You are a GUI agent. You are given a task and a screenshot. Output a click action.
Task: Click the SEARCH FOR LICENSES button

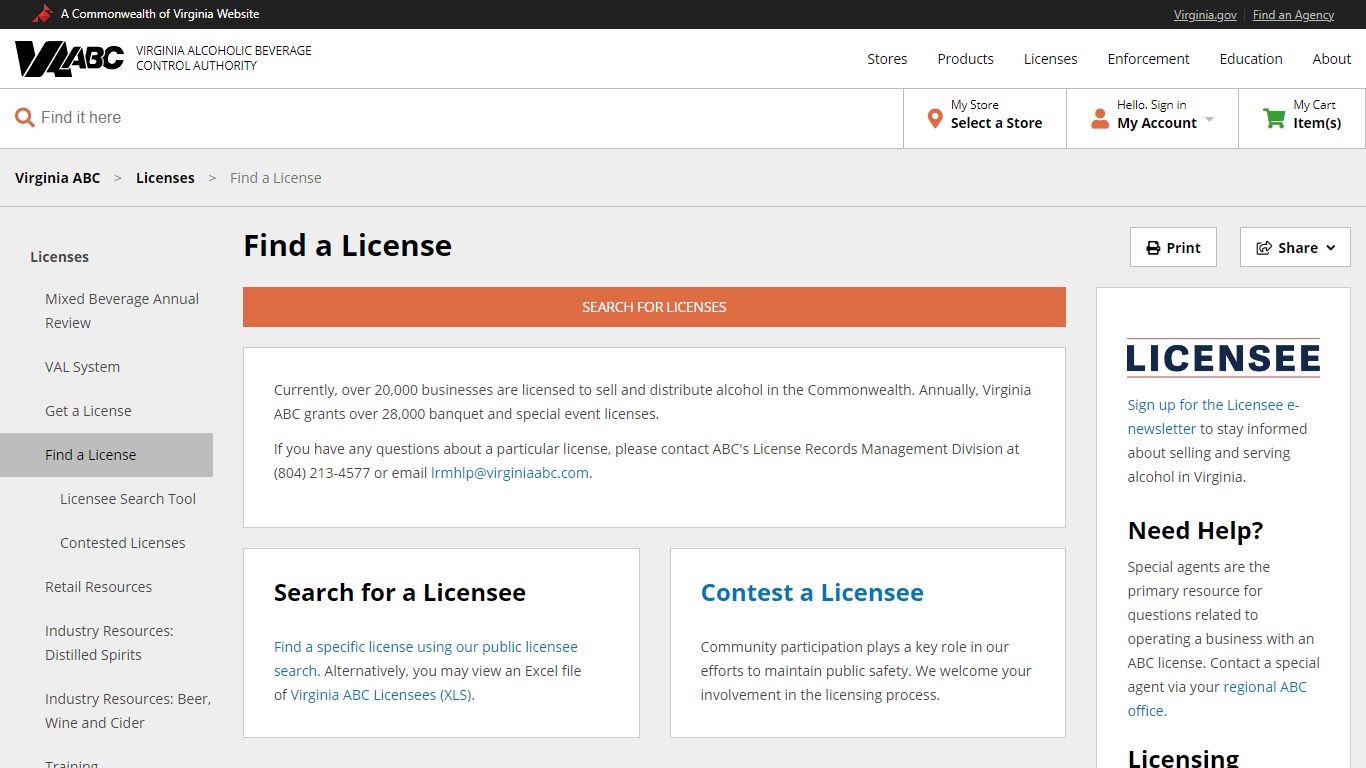click(x=654, y=307)
